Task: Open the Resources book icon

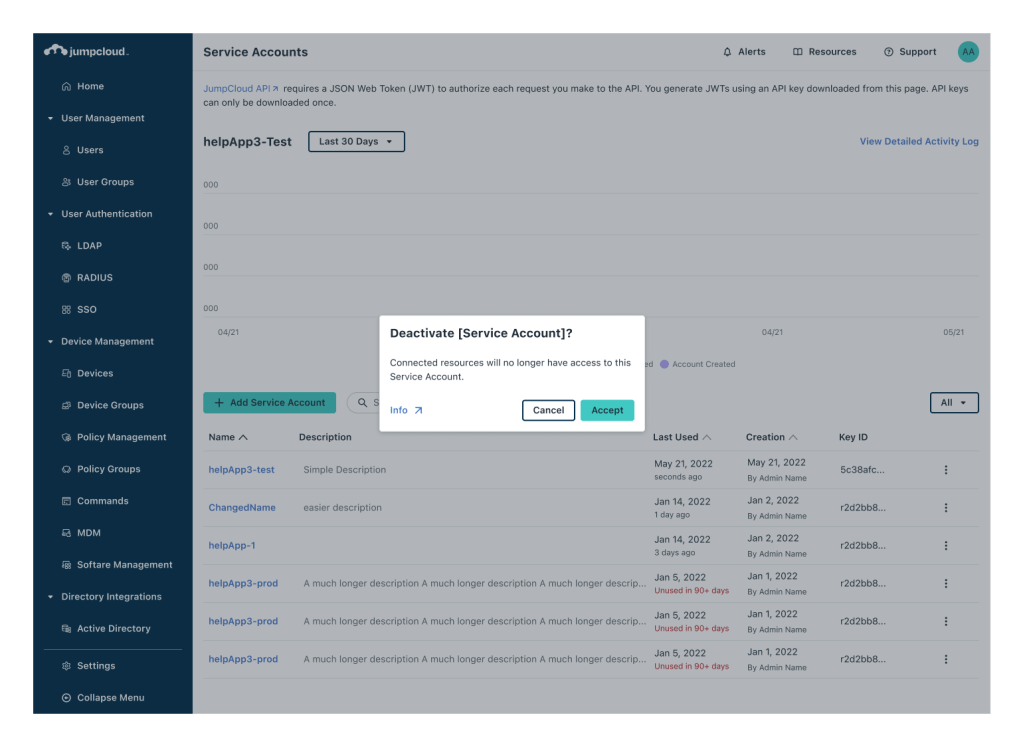Action: click(798, 52)
